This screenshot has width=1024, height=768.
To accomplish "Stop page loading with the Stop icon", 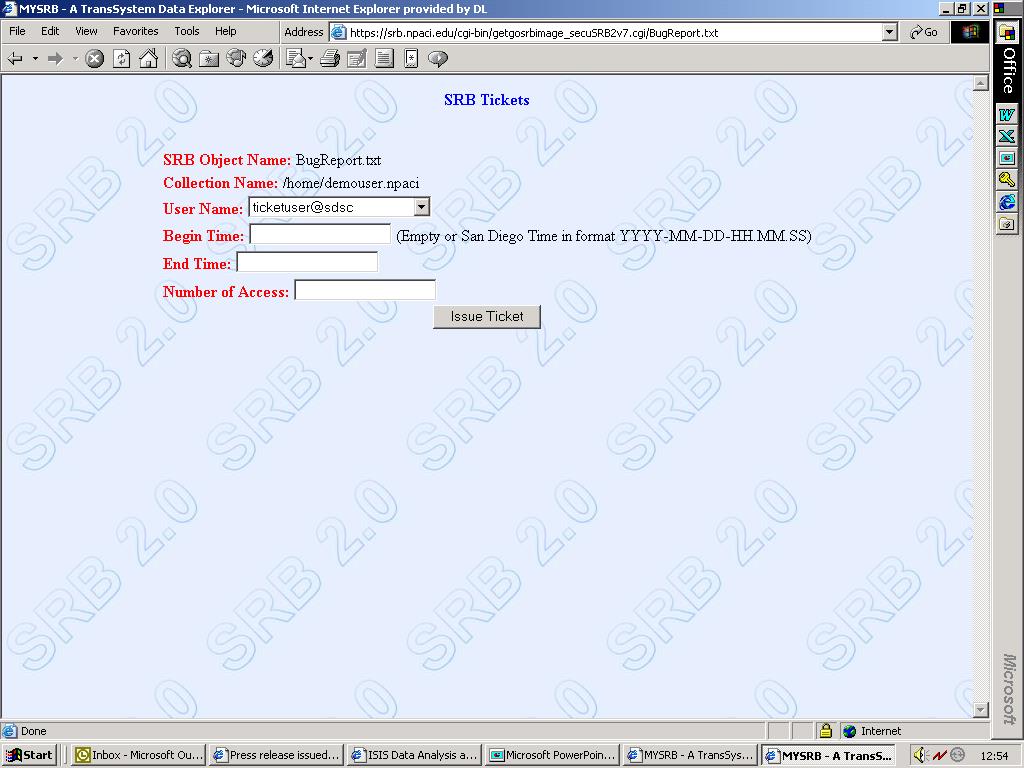I will pyautogui.click(x=95, y=59).
